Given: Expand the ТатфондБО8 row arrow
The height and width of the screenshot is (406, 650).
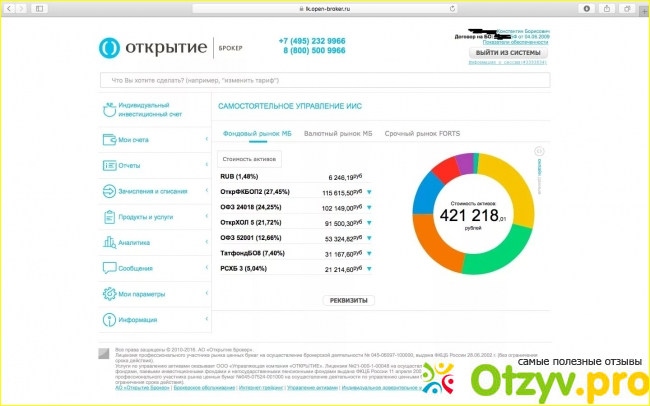Looking at the screenshot, I should (368, 255).
